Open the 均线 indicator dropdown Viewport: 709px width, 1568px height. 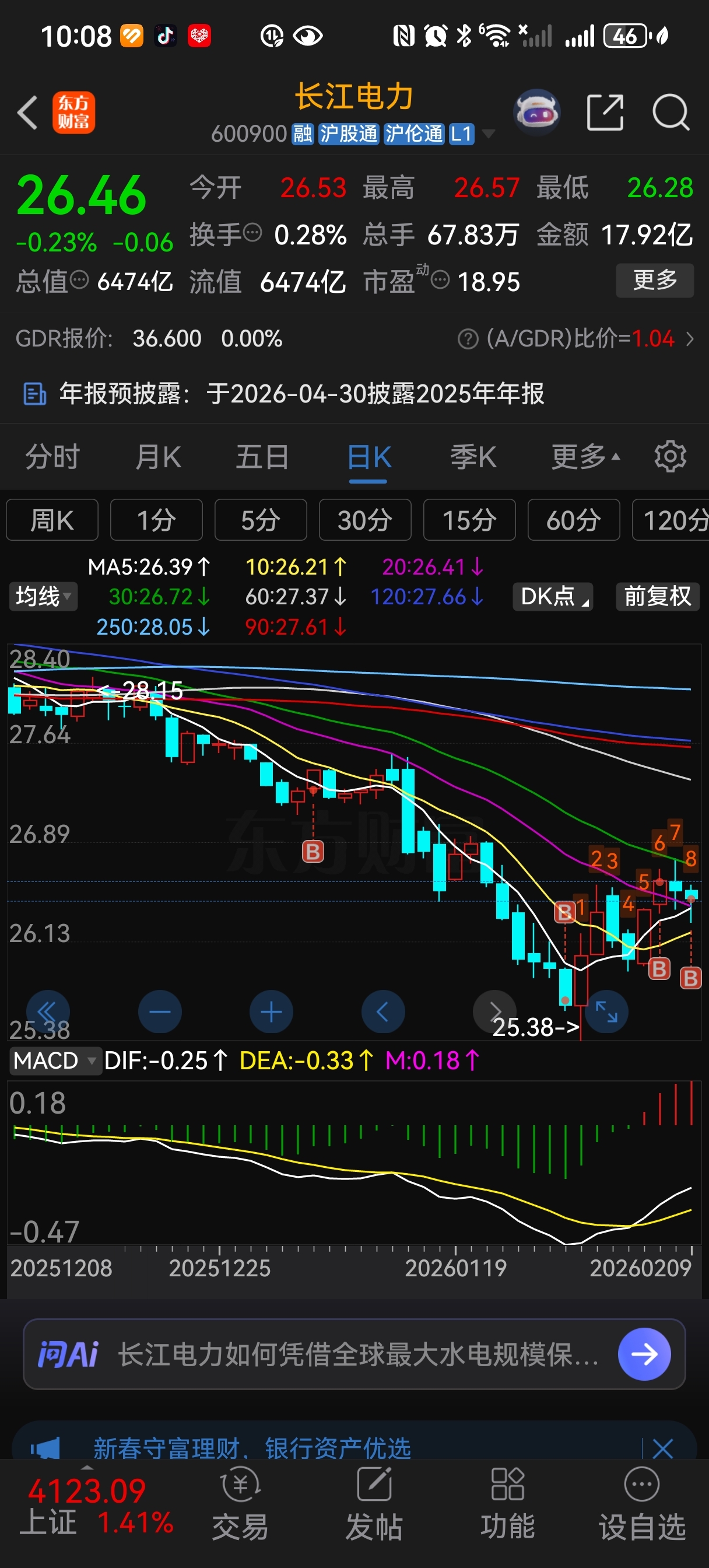click(x=43, y=597)
